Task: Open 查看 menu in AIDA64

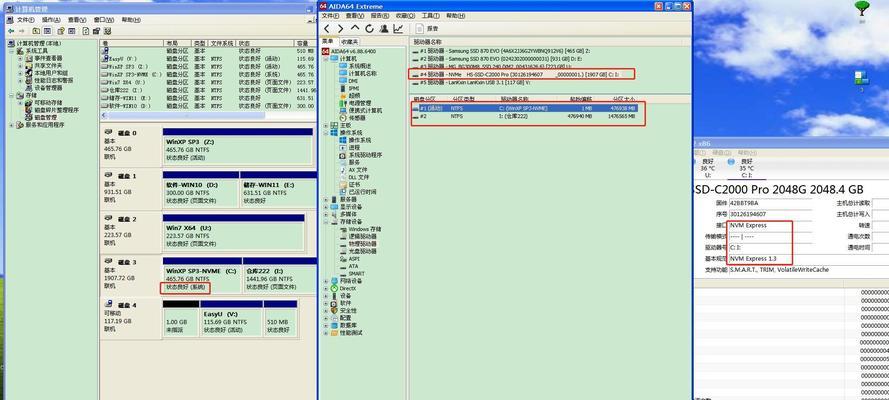Action: [355, 16]
